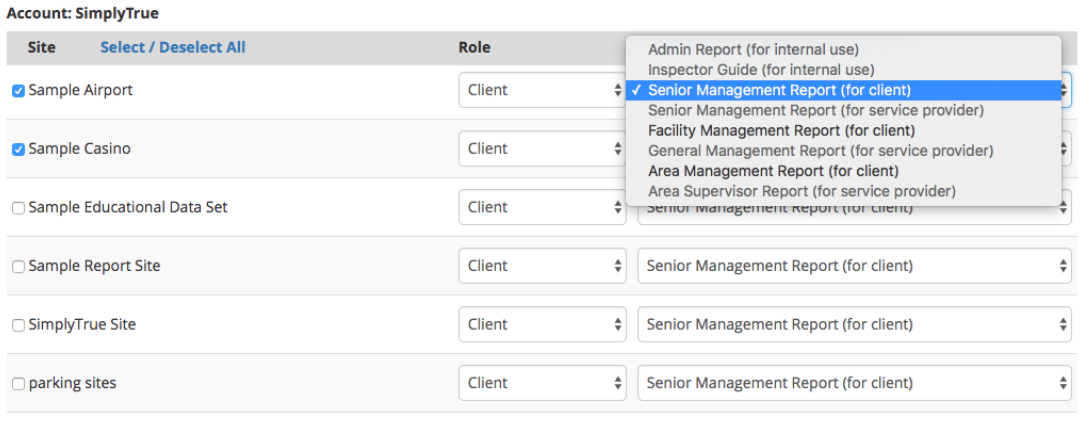Expand Role dropdown for Sample Educational Data Set
1088x424 pixels.
[543, 207]
